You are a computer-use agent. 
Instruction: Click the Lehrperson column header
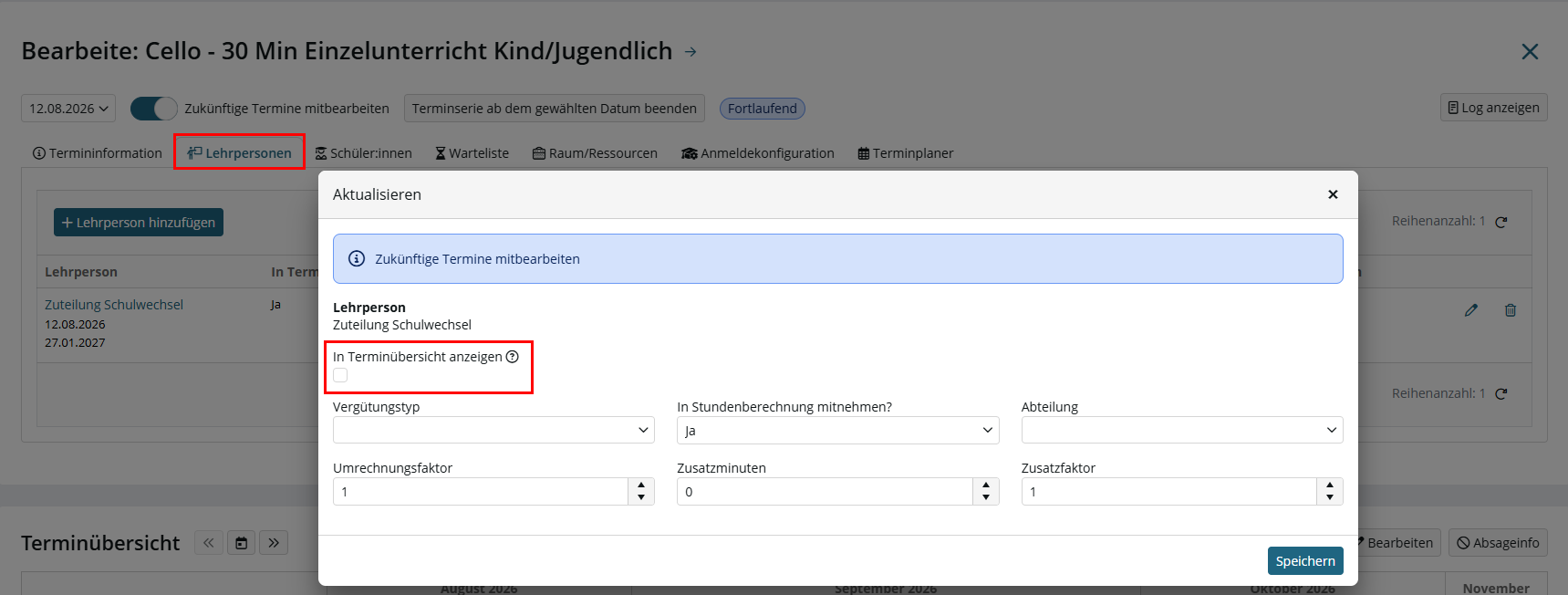[81, 272]
